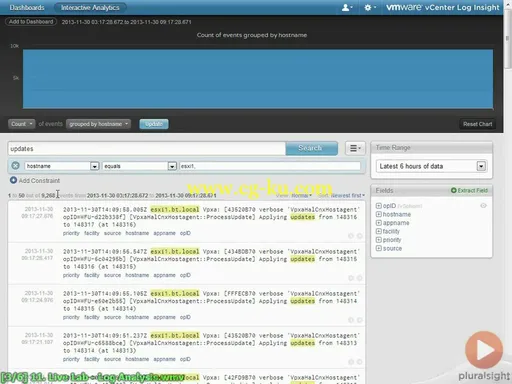Open the hostname field constraint dropdown

point(62,166)
